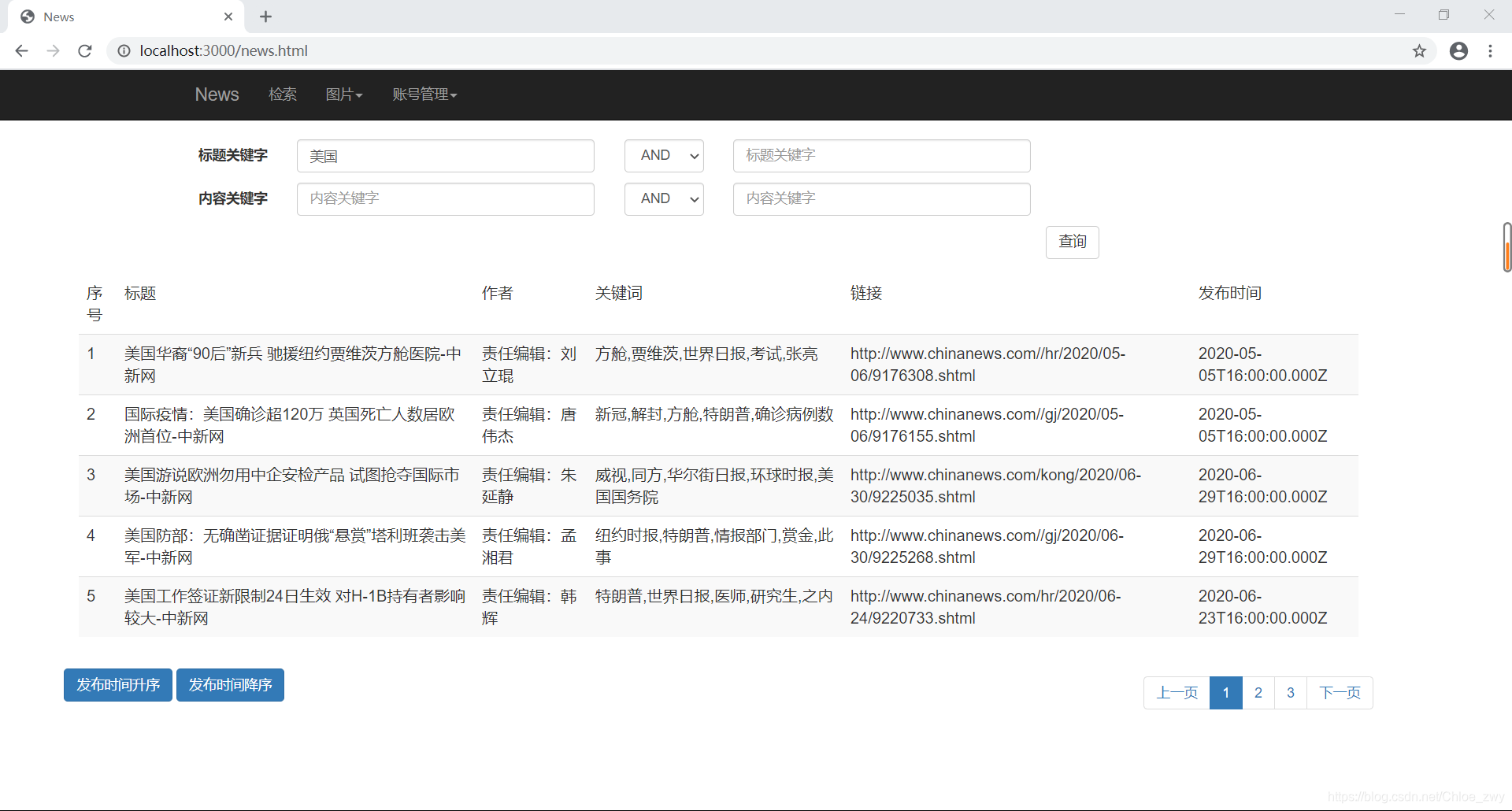Click the address bar URL

pyautogui.click(x=224, y=51)
